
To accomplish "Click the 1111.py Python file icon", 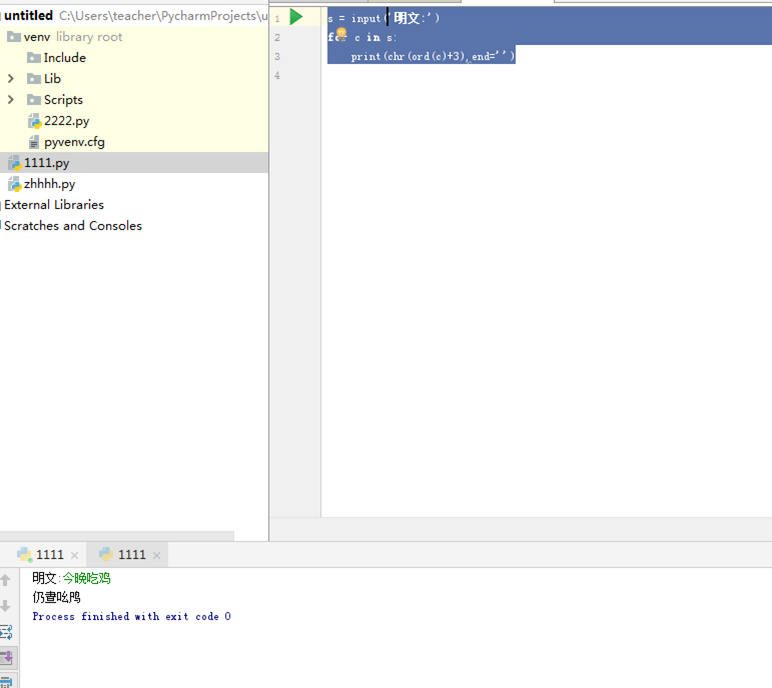I will (15, 163).
